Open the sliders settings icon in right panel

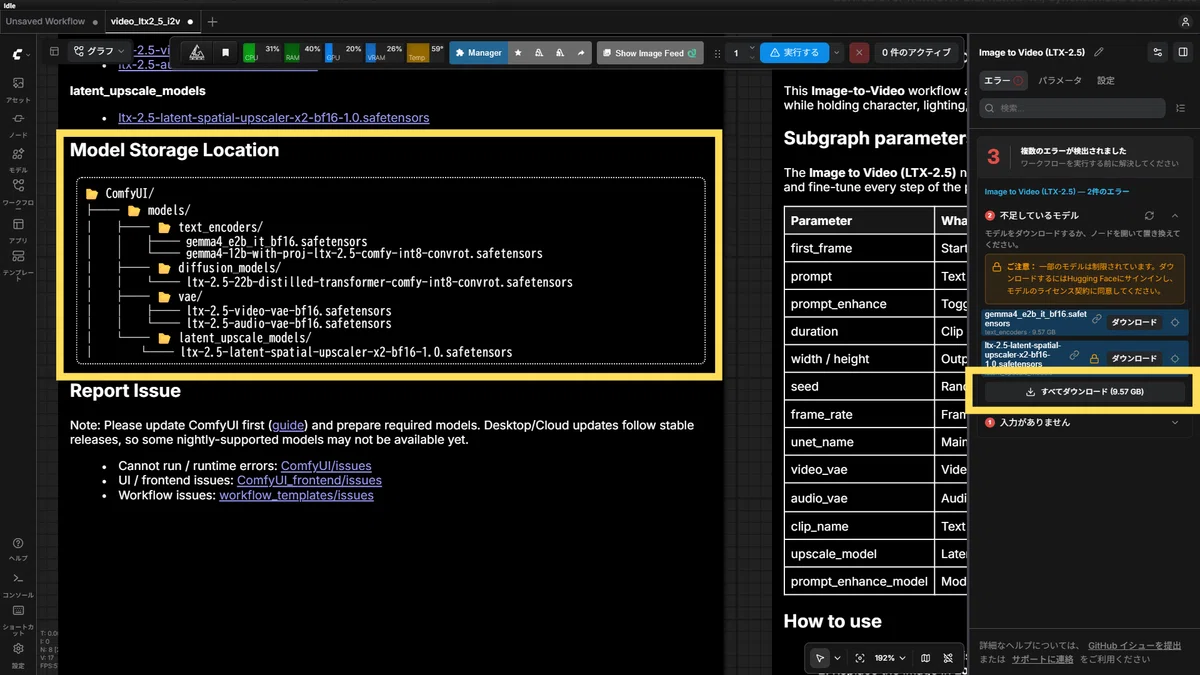pyautogui.click(x=1158, y=52)
